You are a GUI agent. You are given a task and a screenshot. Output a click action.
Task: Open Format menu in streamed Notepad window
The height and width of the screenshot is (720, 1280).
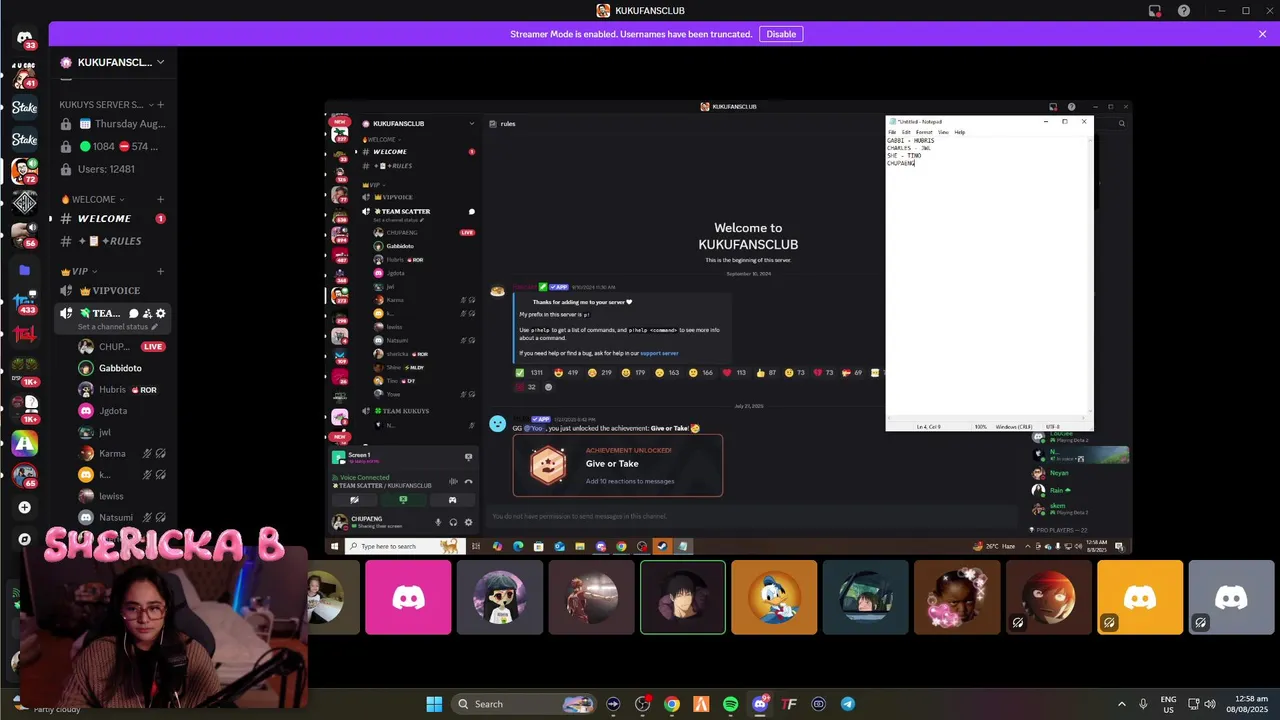click(x=924, y=132)
